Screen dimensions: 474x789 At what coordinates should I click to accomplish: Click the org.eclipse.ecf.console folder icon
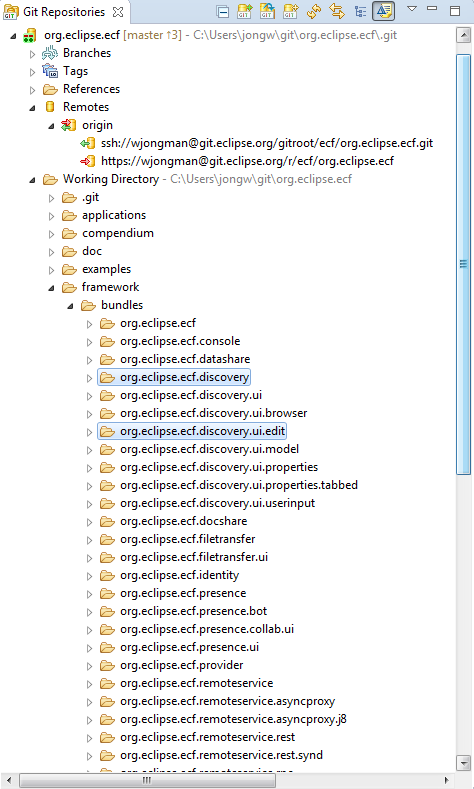point(107,341)
